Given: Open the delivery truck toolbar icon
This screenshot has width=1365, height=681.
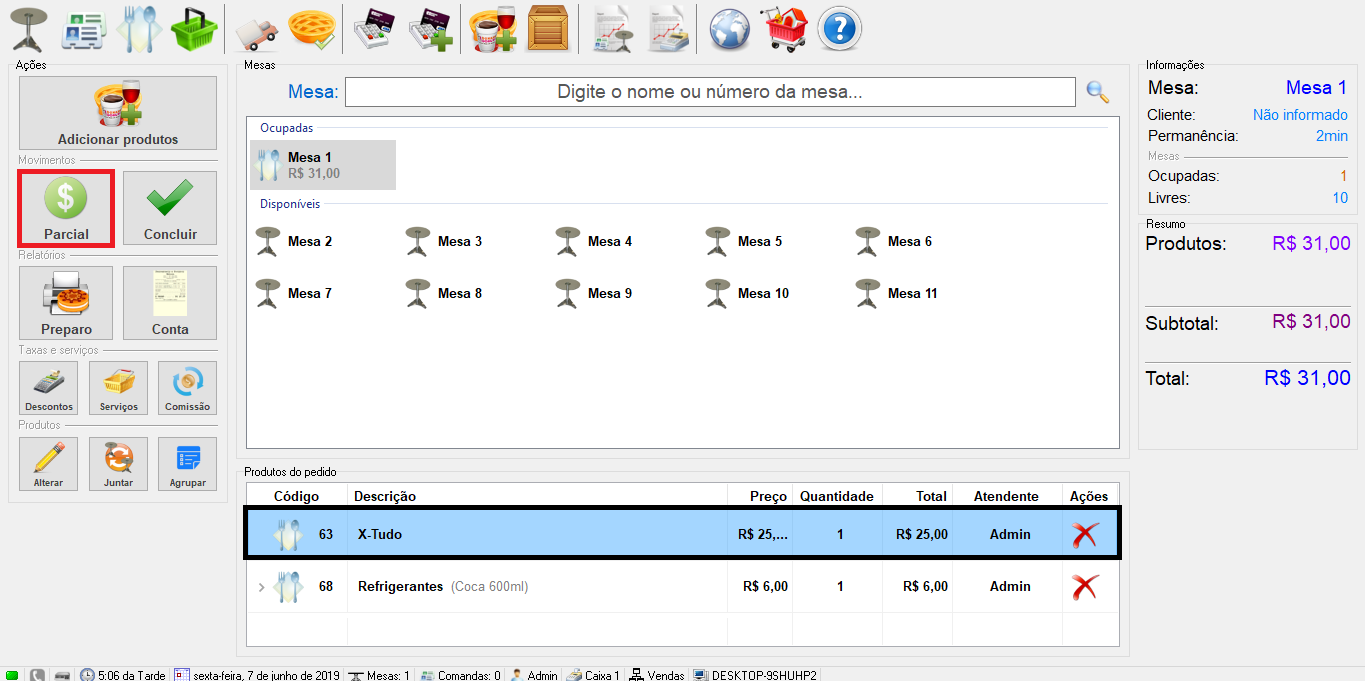Looking at the screenshot, I should coord(257,29).
